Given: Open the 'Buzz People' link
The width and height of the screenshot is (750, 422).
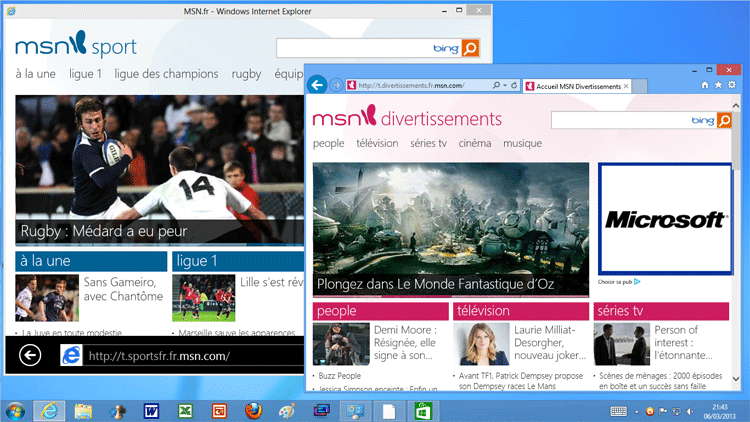Looking at the screenshot, I should 340,376.
